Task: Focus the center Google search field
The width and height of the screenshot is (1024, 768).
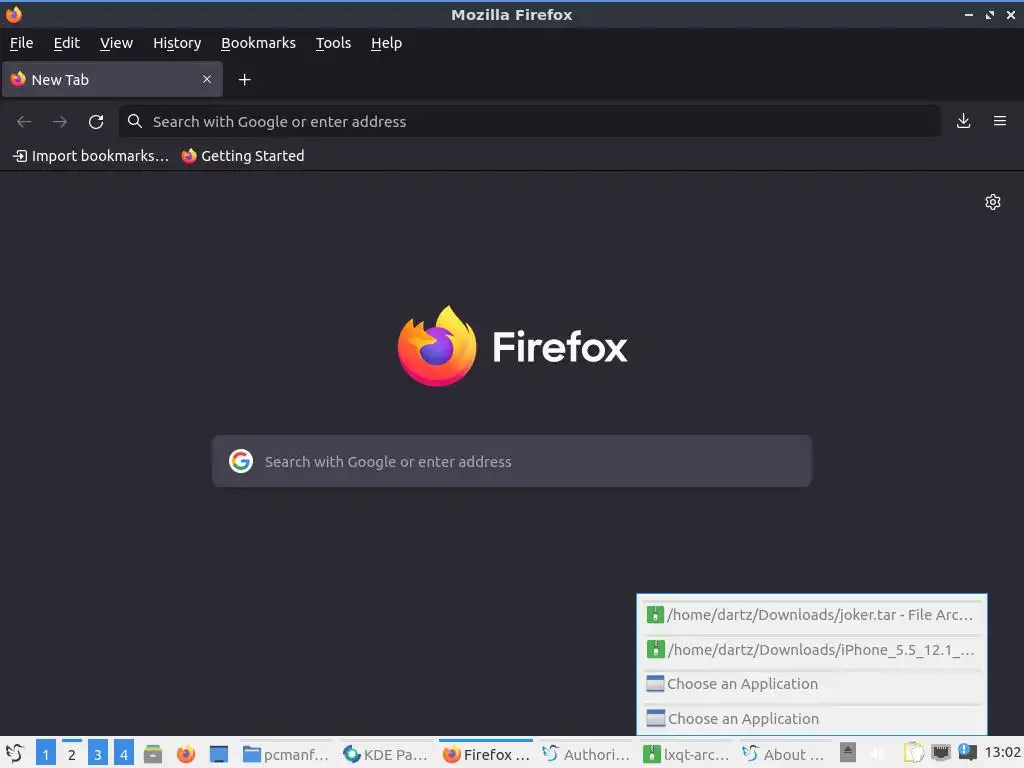Action: pos(512,461)
